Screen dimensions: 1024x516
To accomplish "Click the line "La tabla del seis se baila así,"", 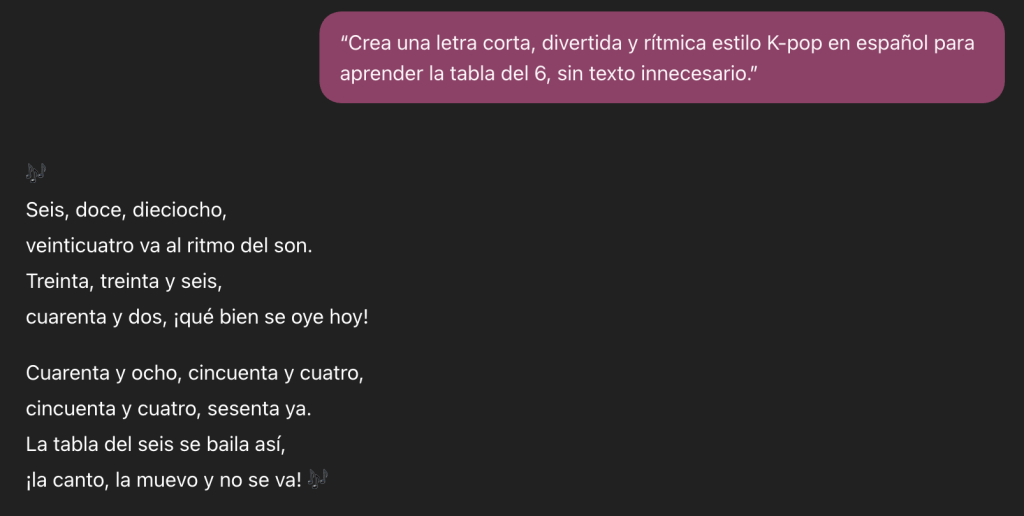I will (x=162, y=444).
